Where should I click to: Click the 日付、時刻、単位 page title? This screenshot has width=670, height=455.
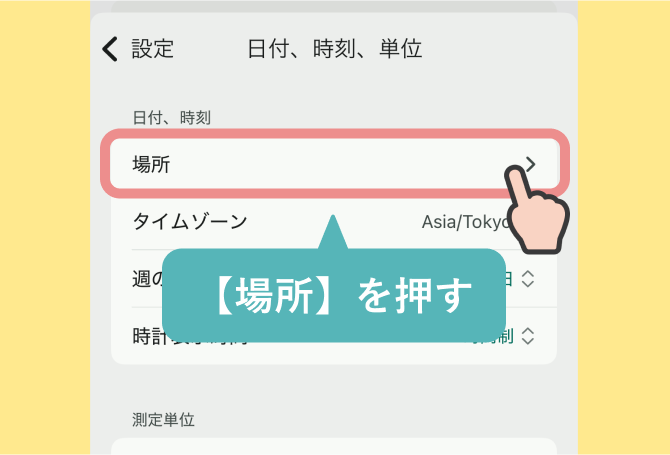pos(335,49)
